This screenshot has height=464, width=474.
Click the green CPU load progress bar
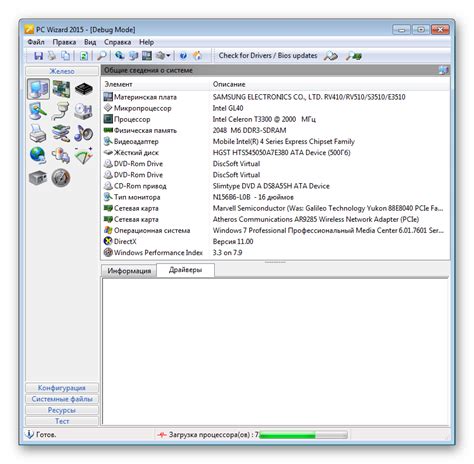coord(303,435)
